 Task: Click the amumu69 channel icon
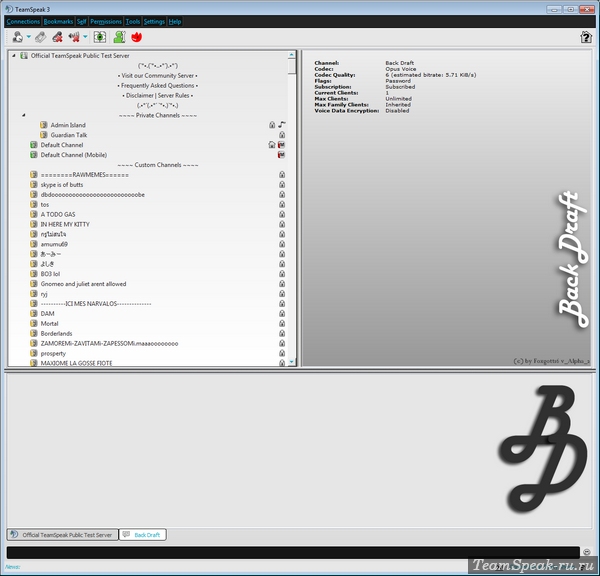(34, 244)
